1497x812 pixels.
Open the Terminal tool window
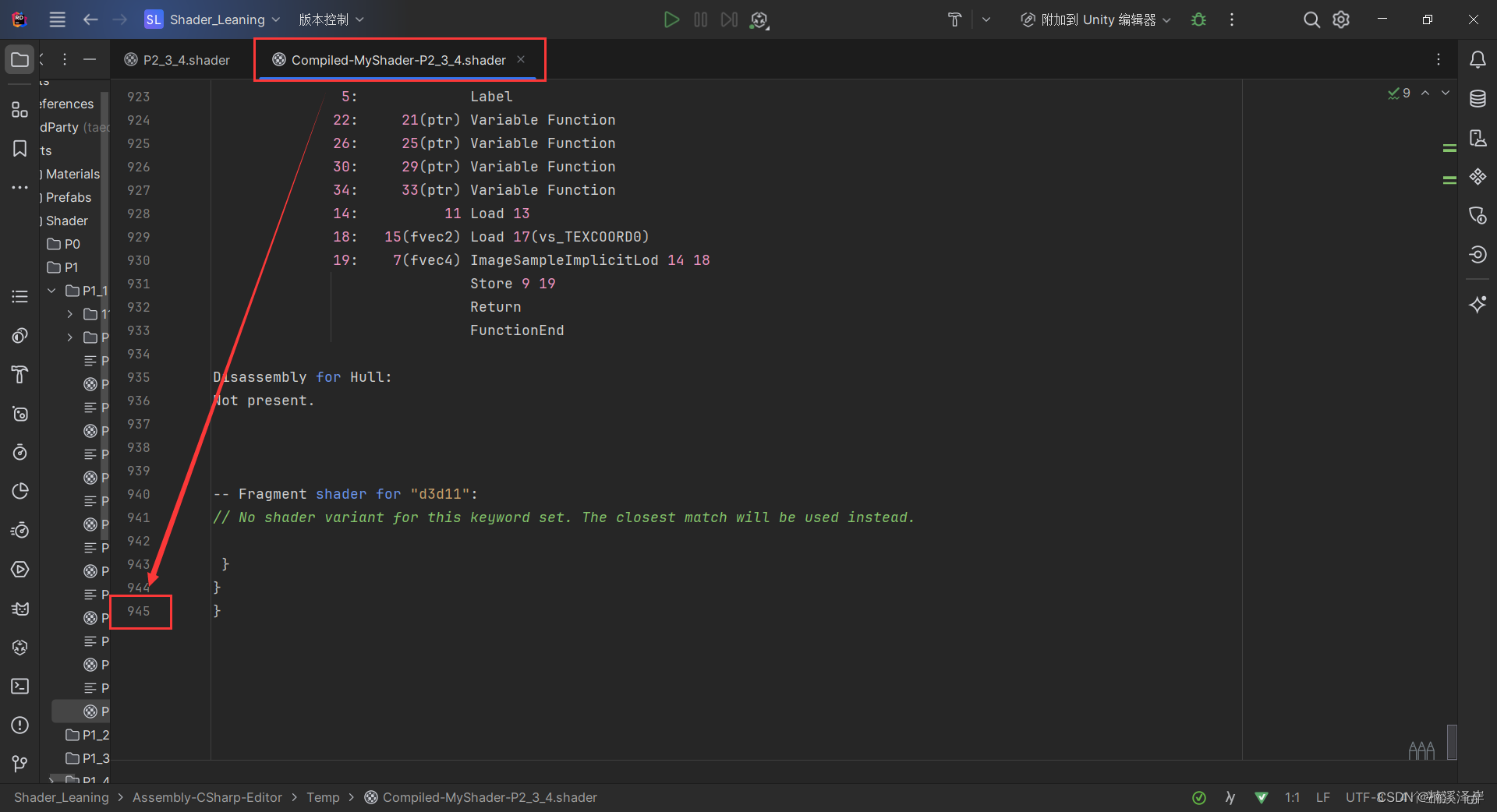19,686
